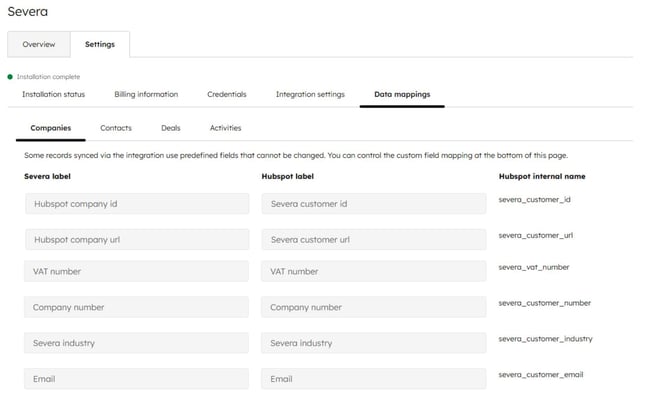Image resolution: width=670 pixels, height=402 pixels.
Task: Select the Settings tab
Action: [100, 44]
